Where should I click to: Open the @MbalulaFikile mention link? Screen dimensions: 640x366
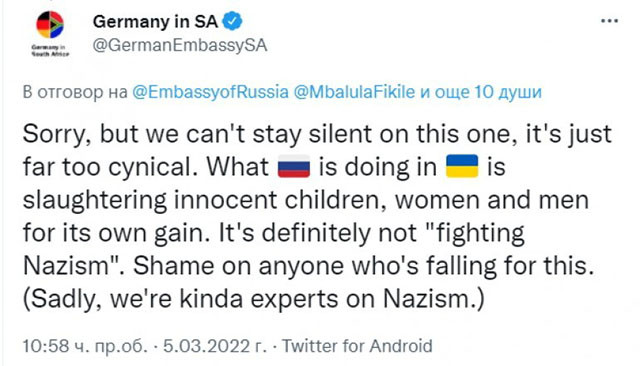point(354,92)
